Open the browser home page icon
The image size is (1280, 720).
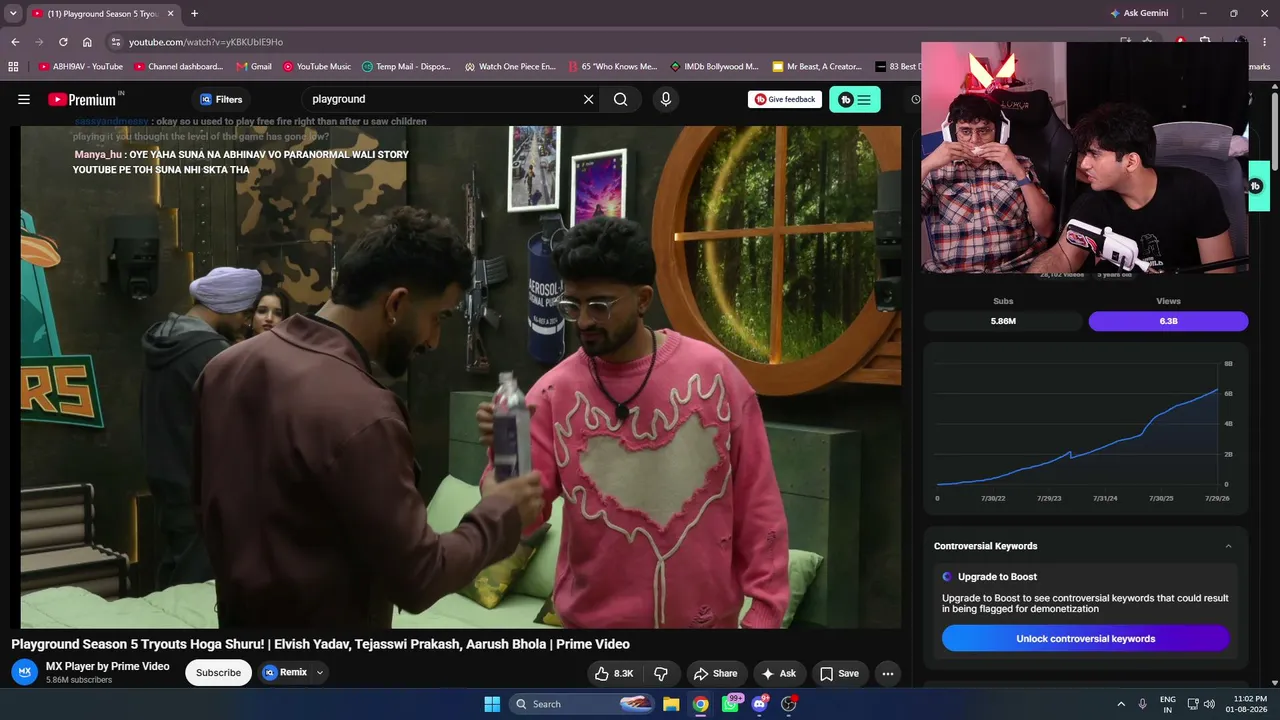(x=87, y=42)
